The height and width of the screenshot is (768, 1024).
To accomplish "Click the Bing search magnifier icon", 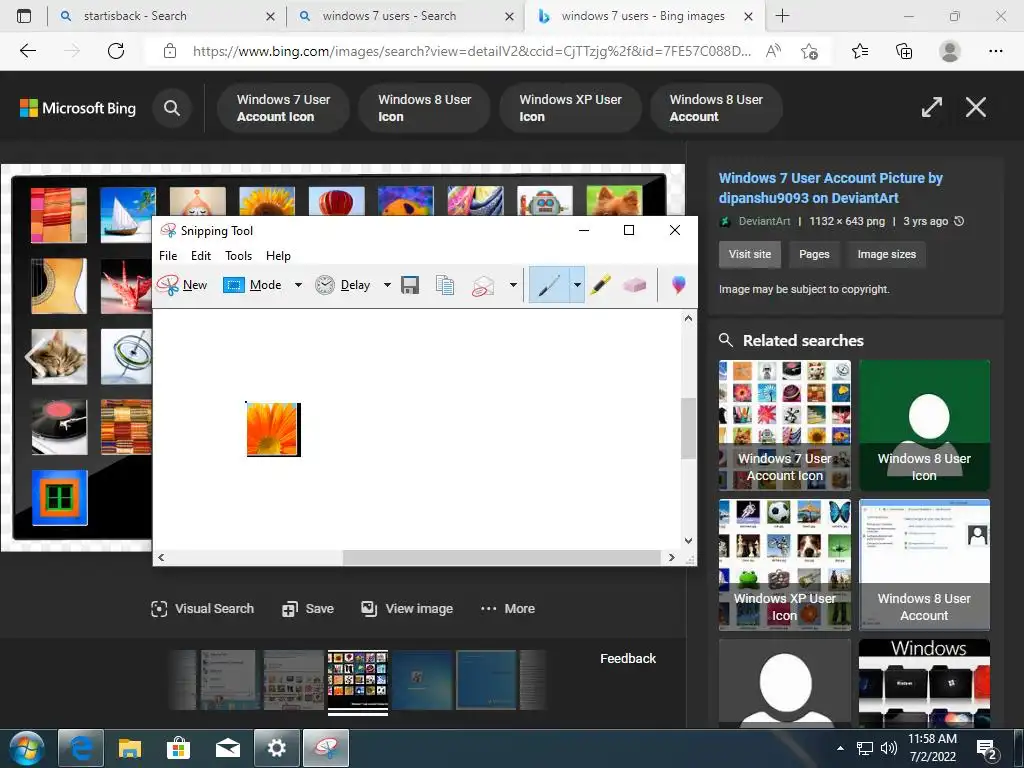I will point(172,108).
